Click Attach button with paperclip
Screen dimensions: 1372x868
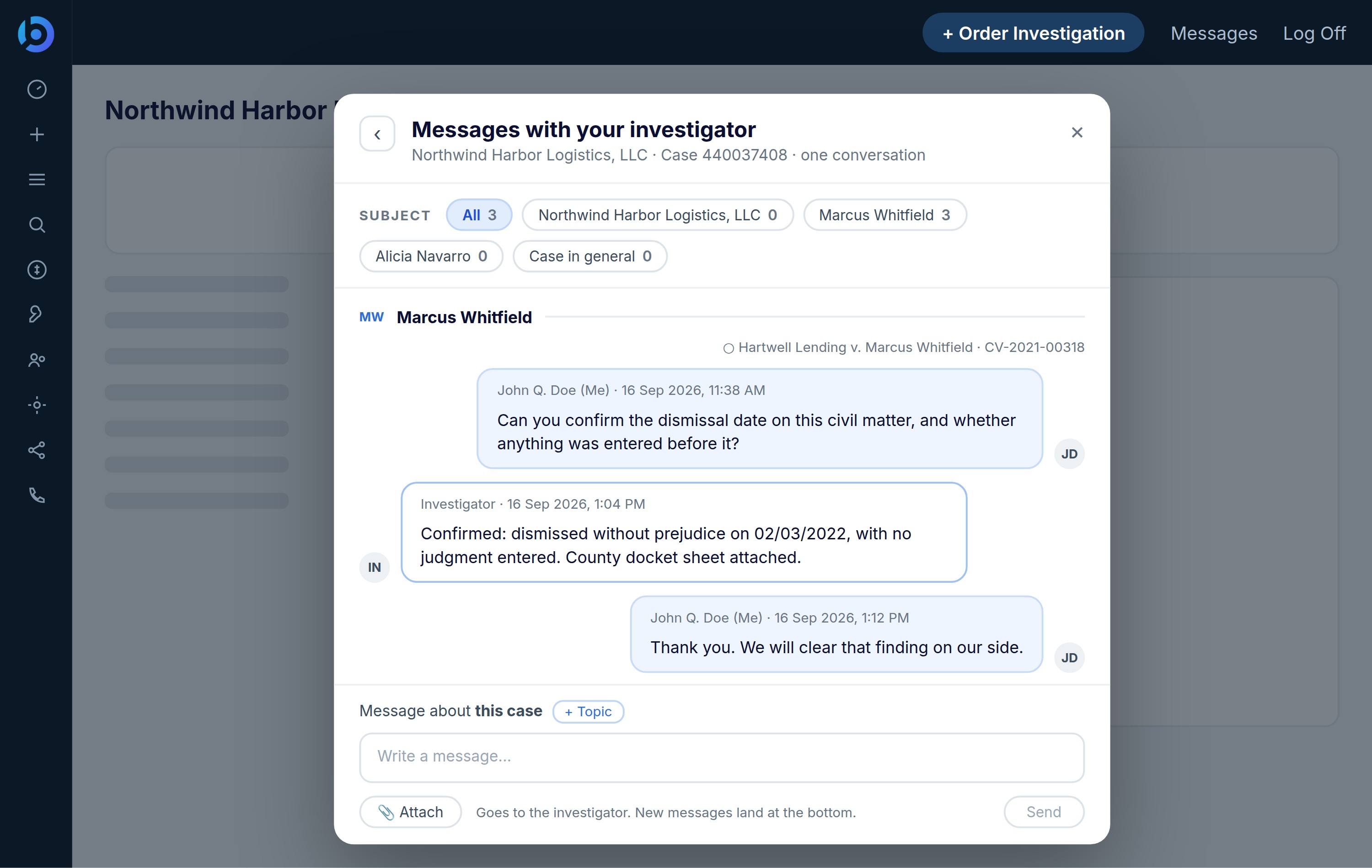click(x=410, y=812)
